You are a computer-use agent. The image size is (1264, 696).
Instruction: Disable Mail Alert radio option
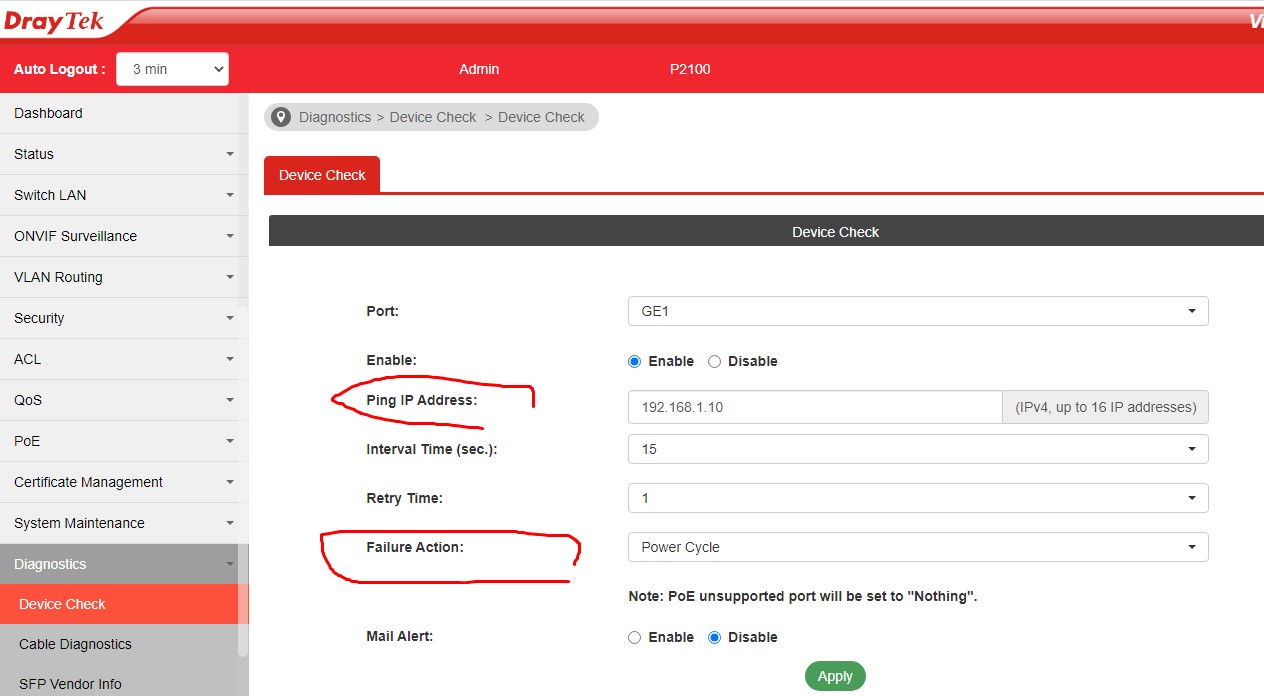pyautogui.click(x=714, y=637)
